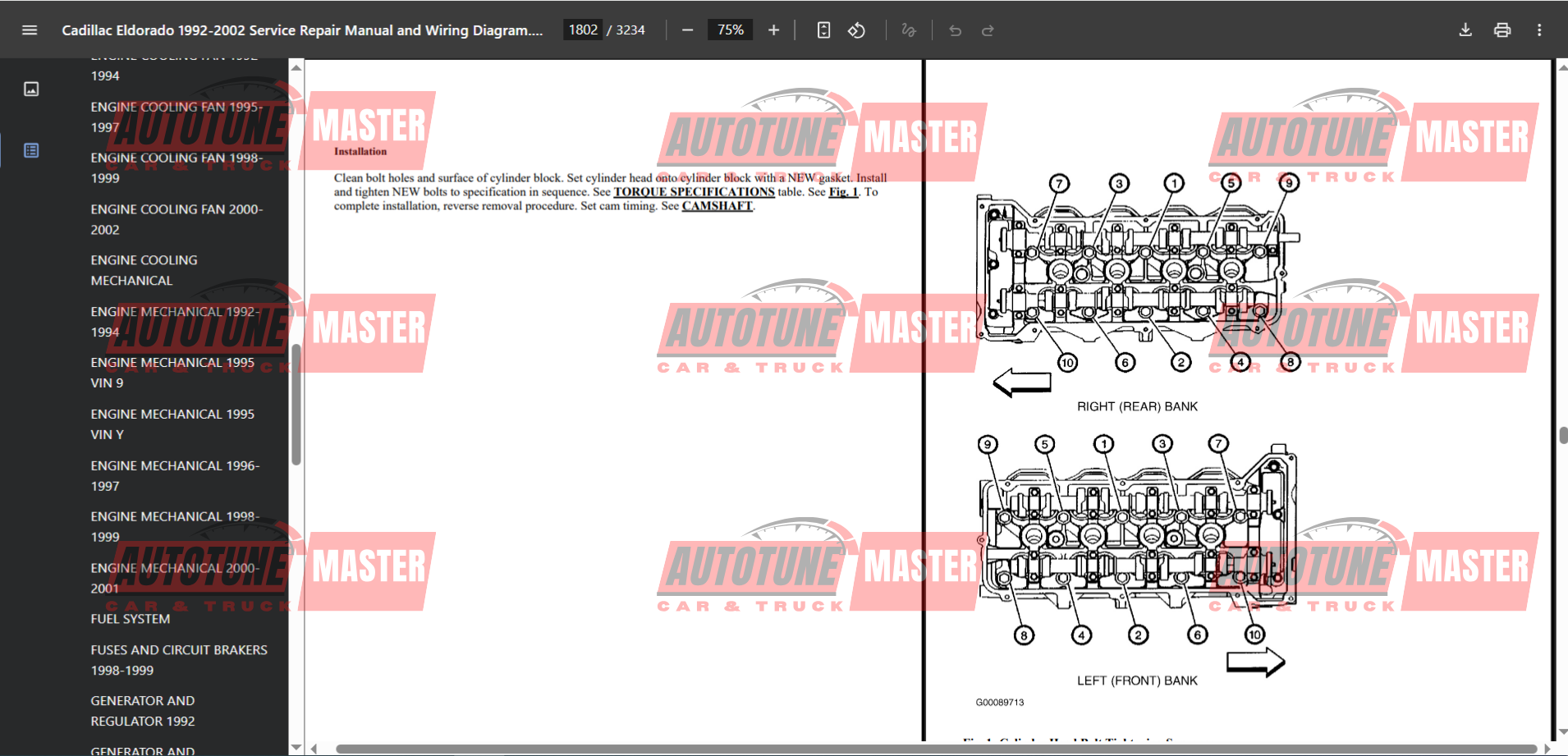Rotate the document counterclockwise
This screenshot has width=1568, height=756.
pyautogui.click(x=856, y=30)
